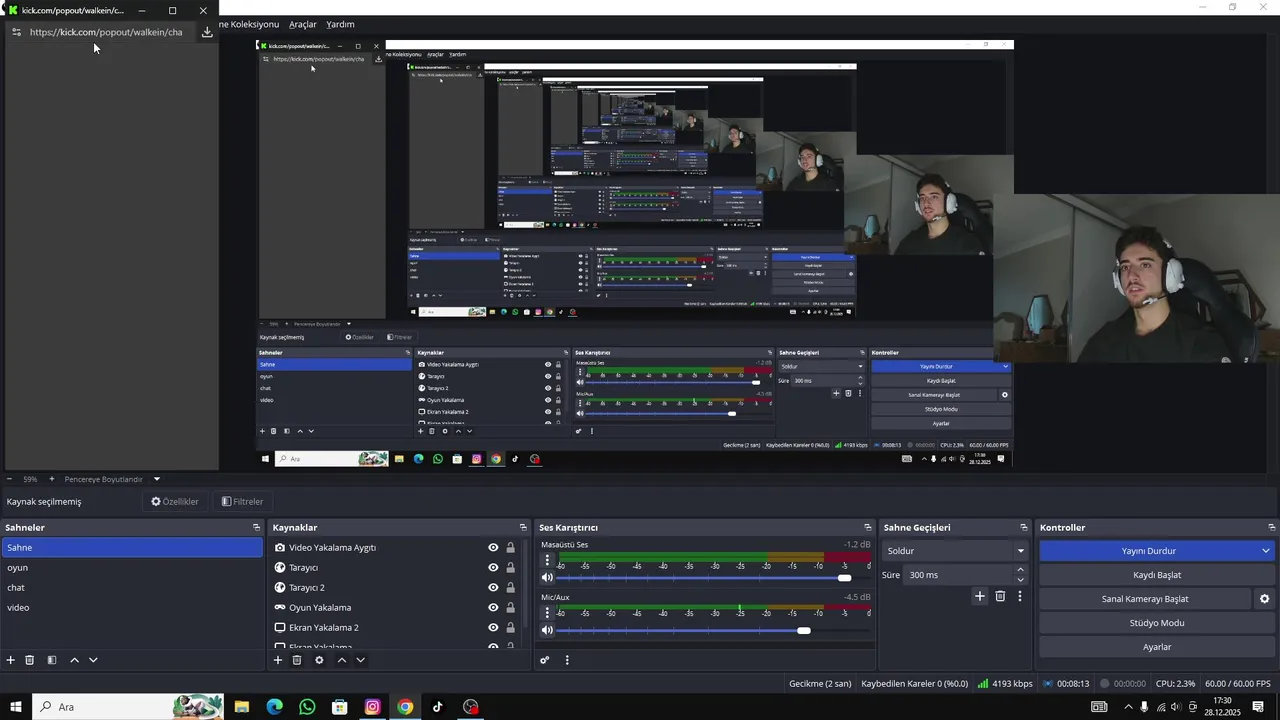Open the Soldur transition dropdown
Screen dimensions: 1280x720
point(955,551)
